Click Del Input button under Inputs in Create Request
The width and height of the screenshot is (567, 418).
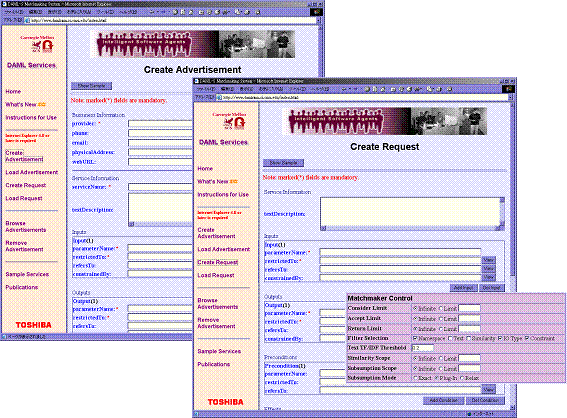pos(492,287)
